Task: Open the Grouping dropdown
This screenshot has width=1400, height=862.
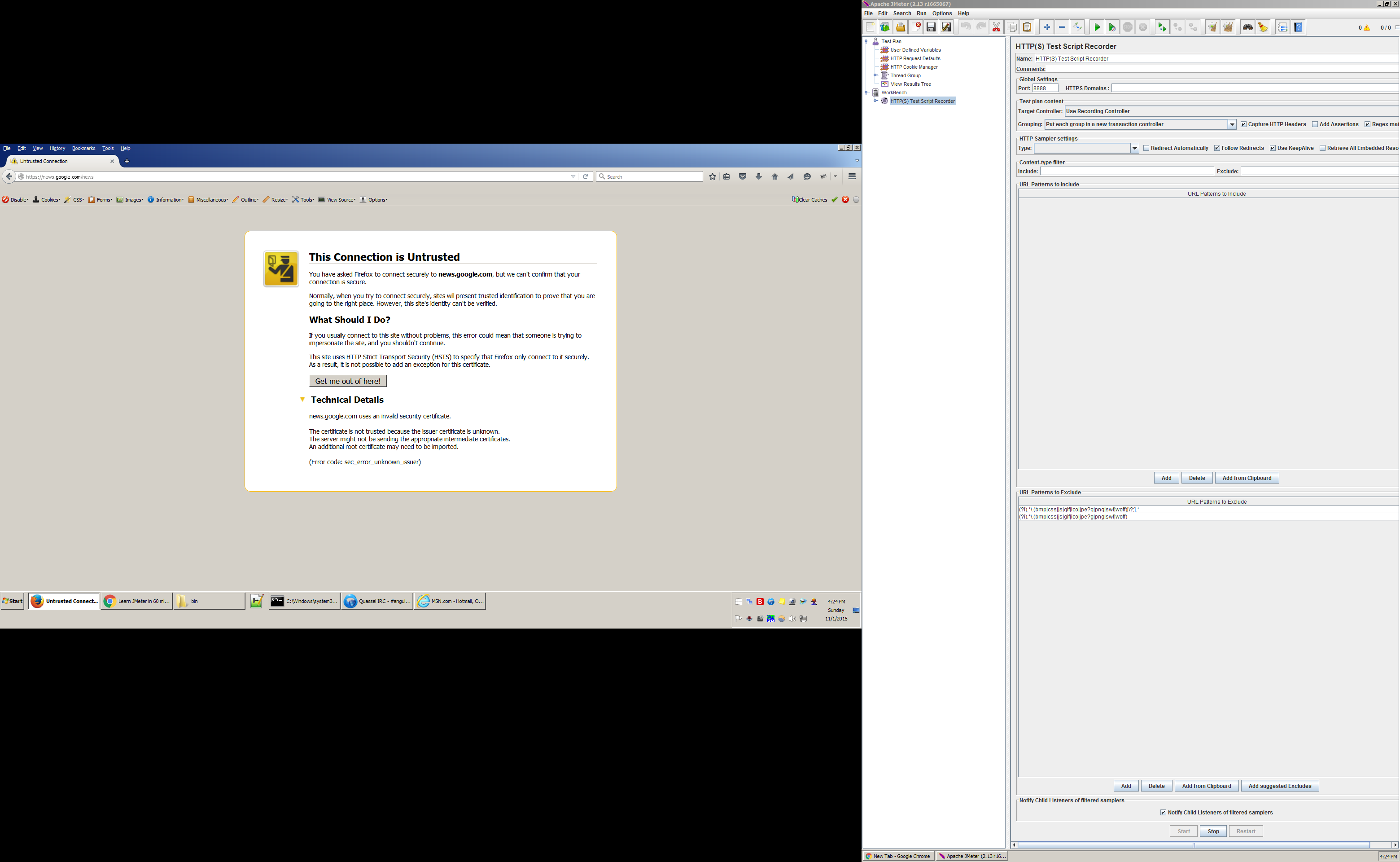Action: click(x=1231, y=124)
